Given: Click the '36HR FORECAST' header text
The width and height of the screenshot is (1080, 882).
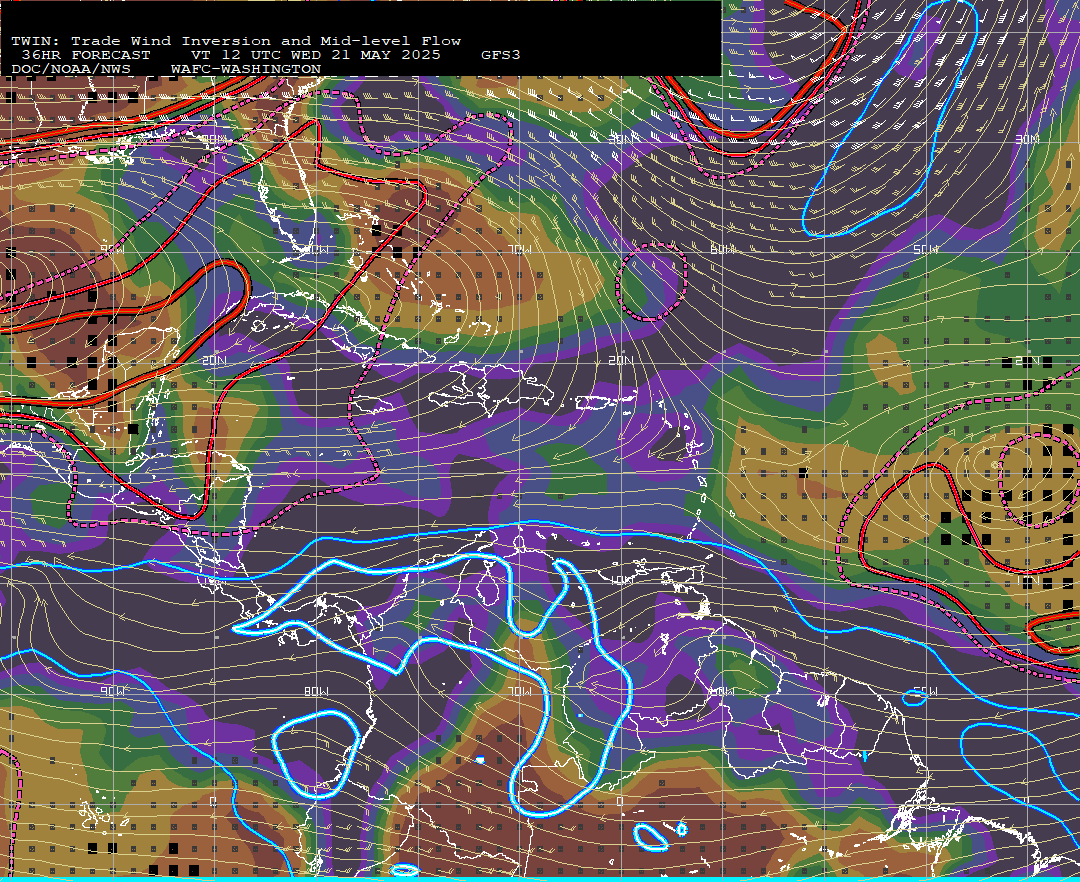Looking at the screenshot, I should point(86,55).
